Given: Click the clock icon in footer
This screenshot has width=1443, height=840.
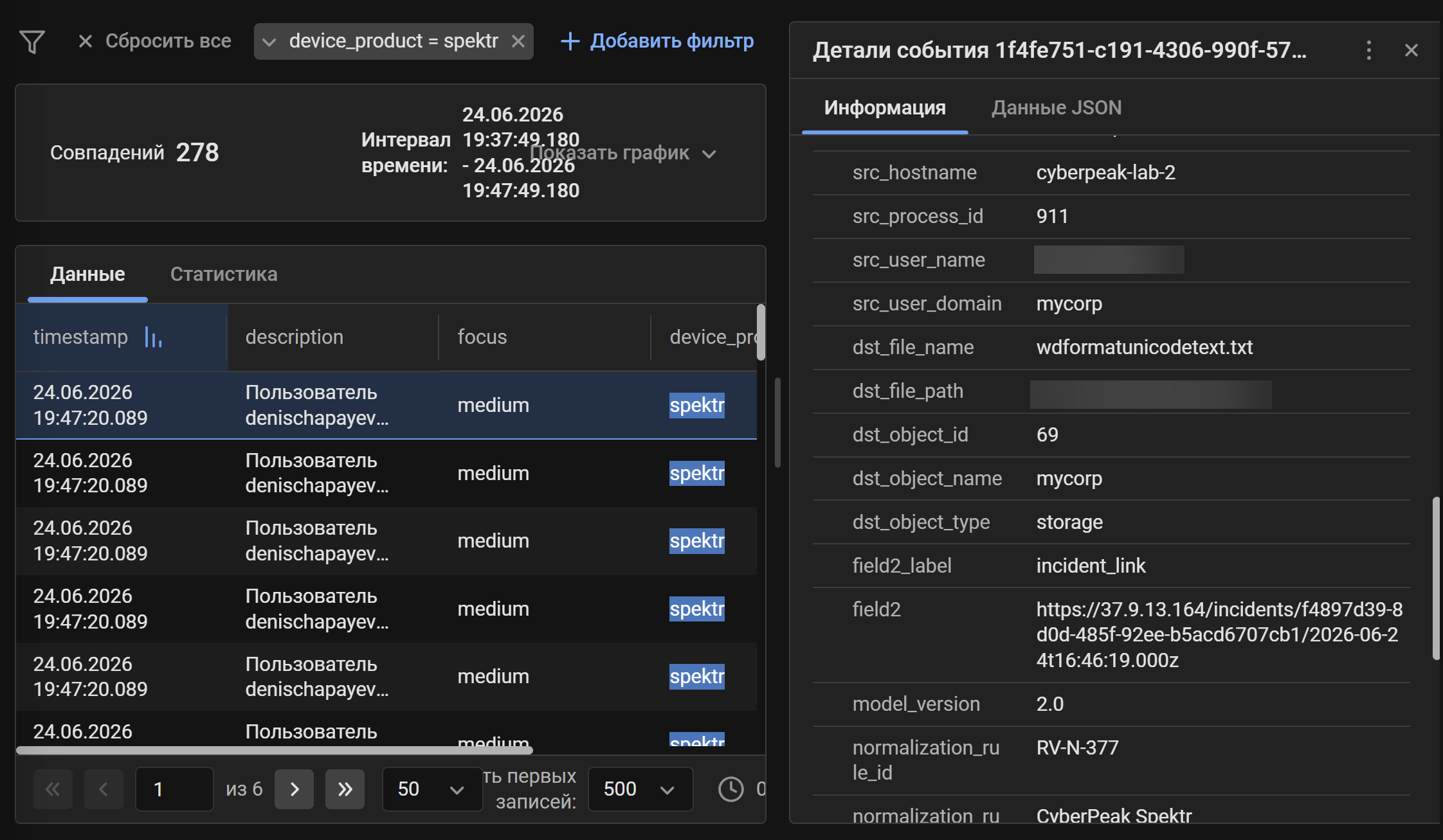Looking at the screenshot, I should click(x=731, y=789).
